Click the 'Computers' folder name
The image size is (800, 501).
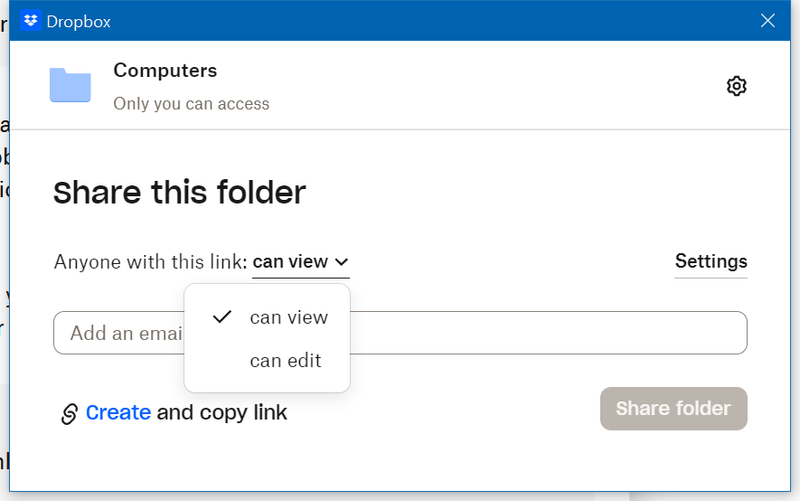[x=165, y=70]
